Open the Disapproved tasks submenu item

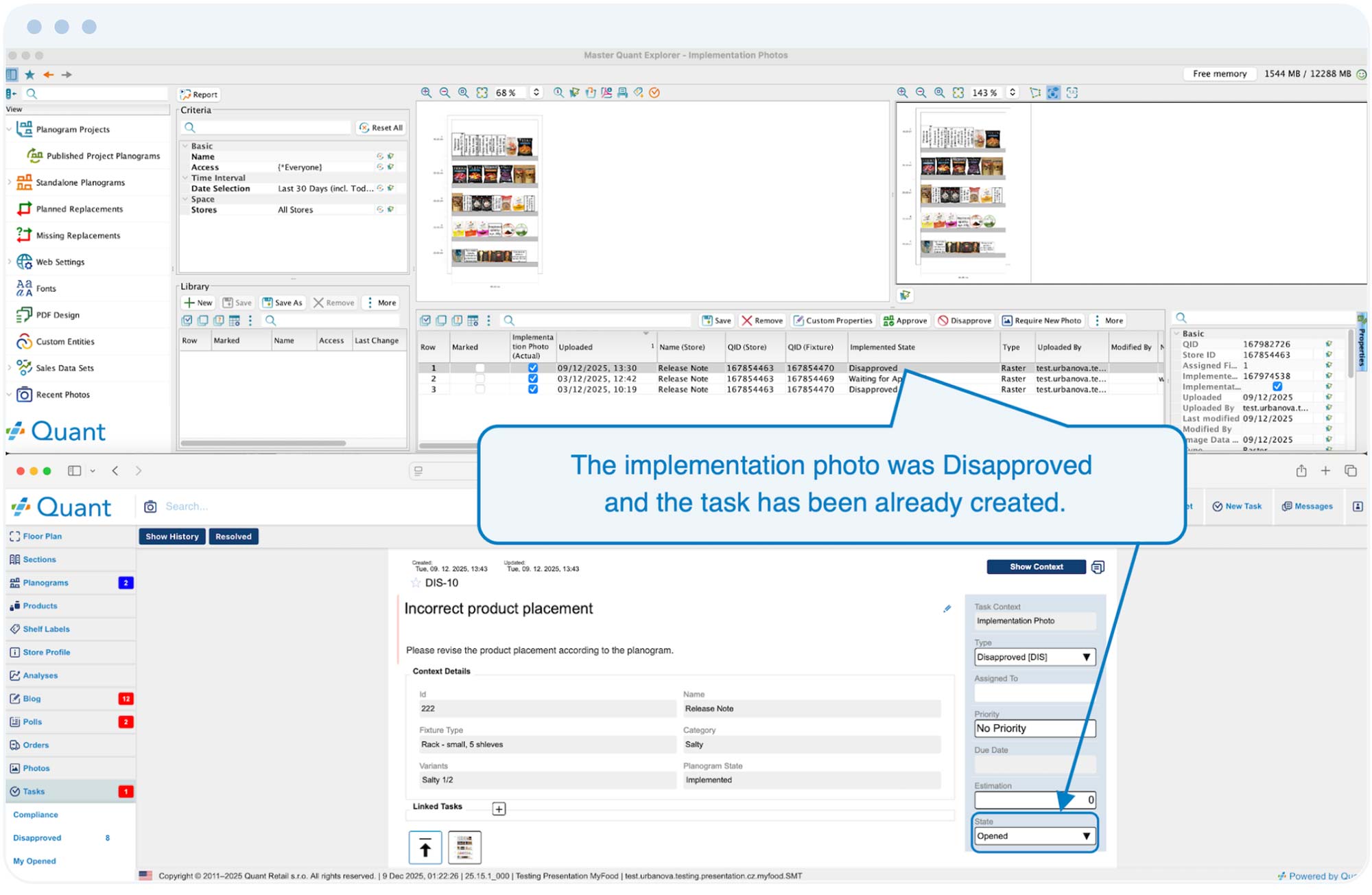[37, 838]
